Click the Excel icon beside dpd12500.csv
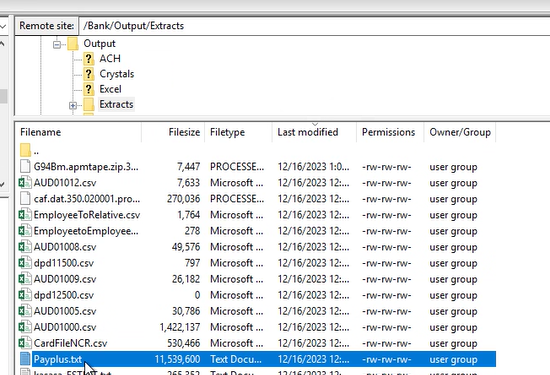The width and height of the screenshot is (550, 375). [25, 295]
